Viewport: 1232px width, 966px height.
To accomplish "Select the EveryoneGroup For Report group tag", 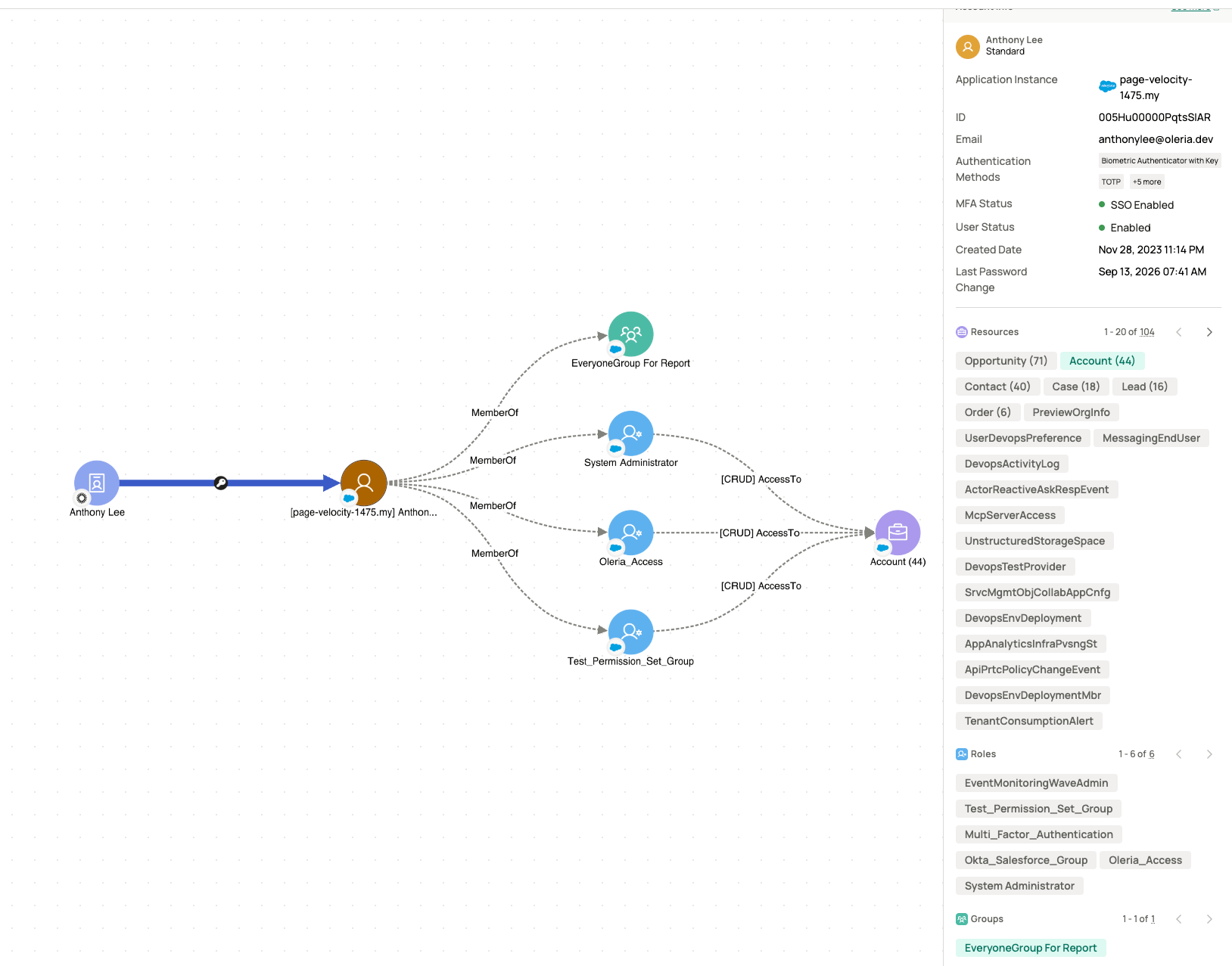I will (1030, 948).
